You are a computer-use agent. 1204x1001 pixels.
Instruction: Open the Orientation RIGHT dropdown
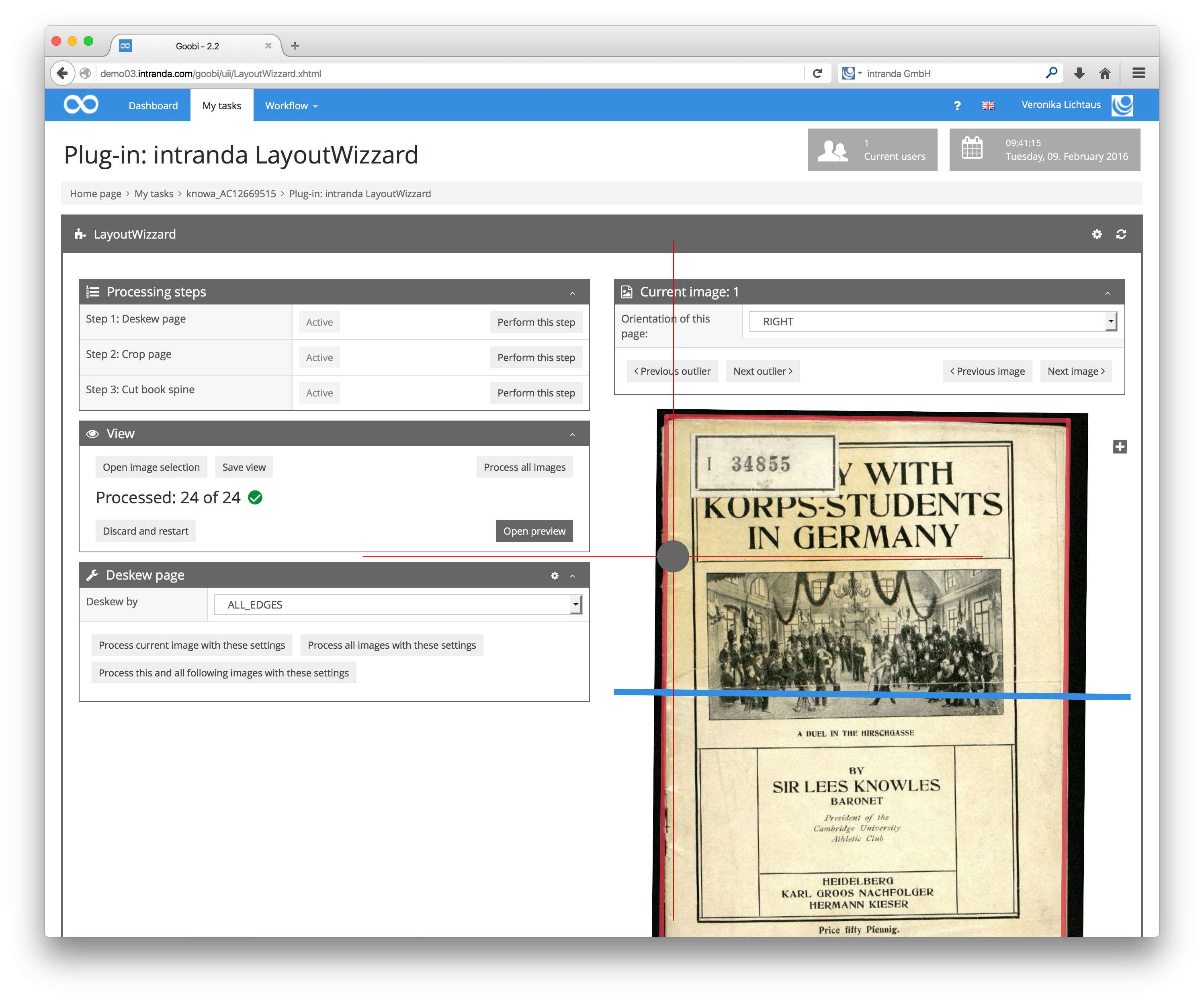coord(933,321)
